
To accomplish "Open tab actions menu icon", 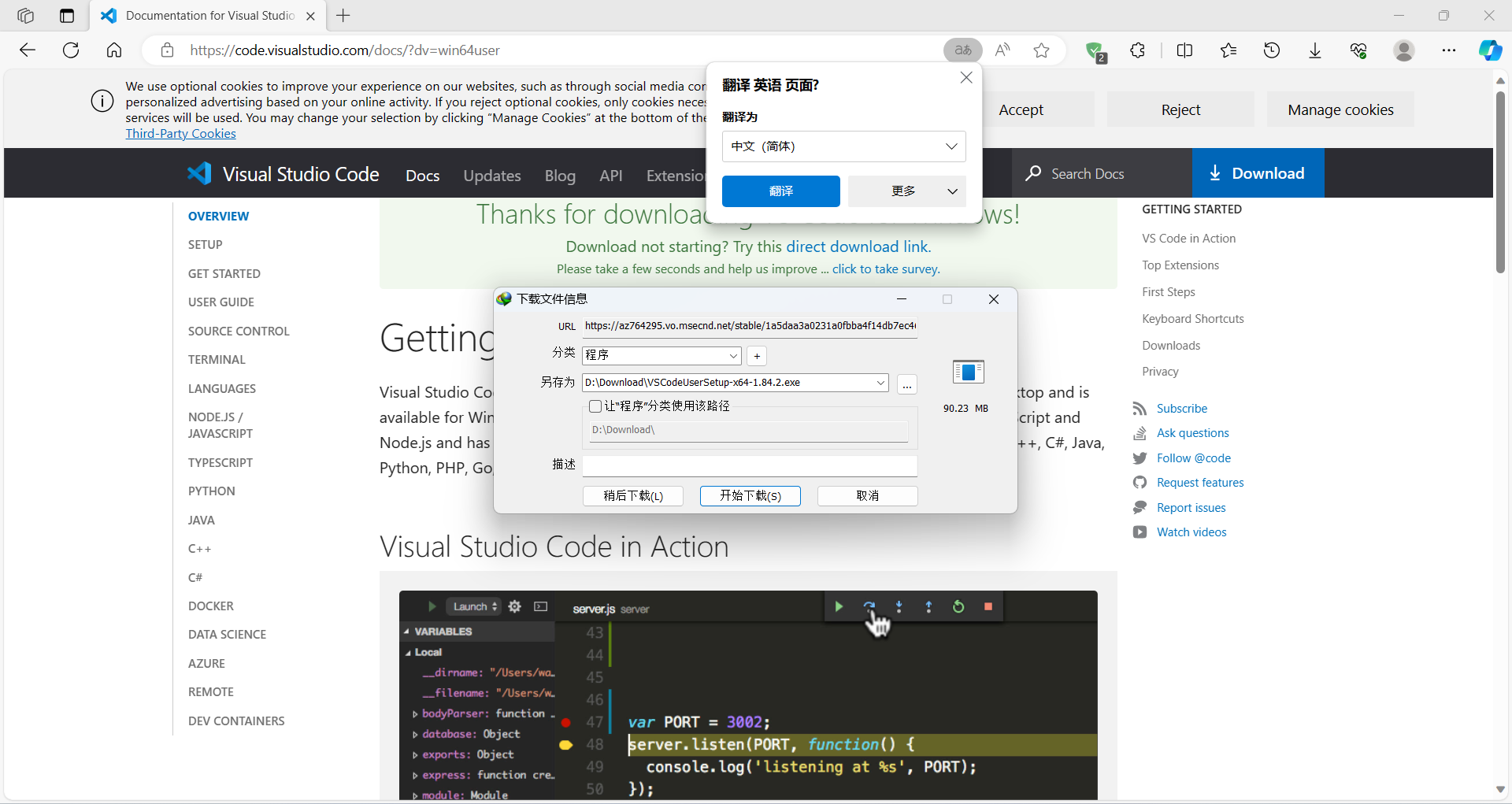I will 67,16.
